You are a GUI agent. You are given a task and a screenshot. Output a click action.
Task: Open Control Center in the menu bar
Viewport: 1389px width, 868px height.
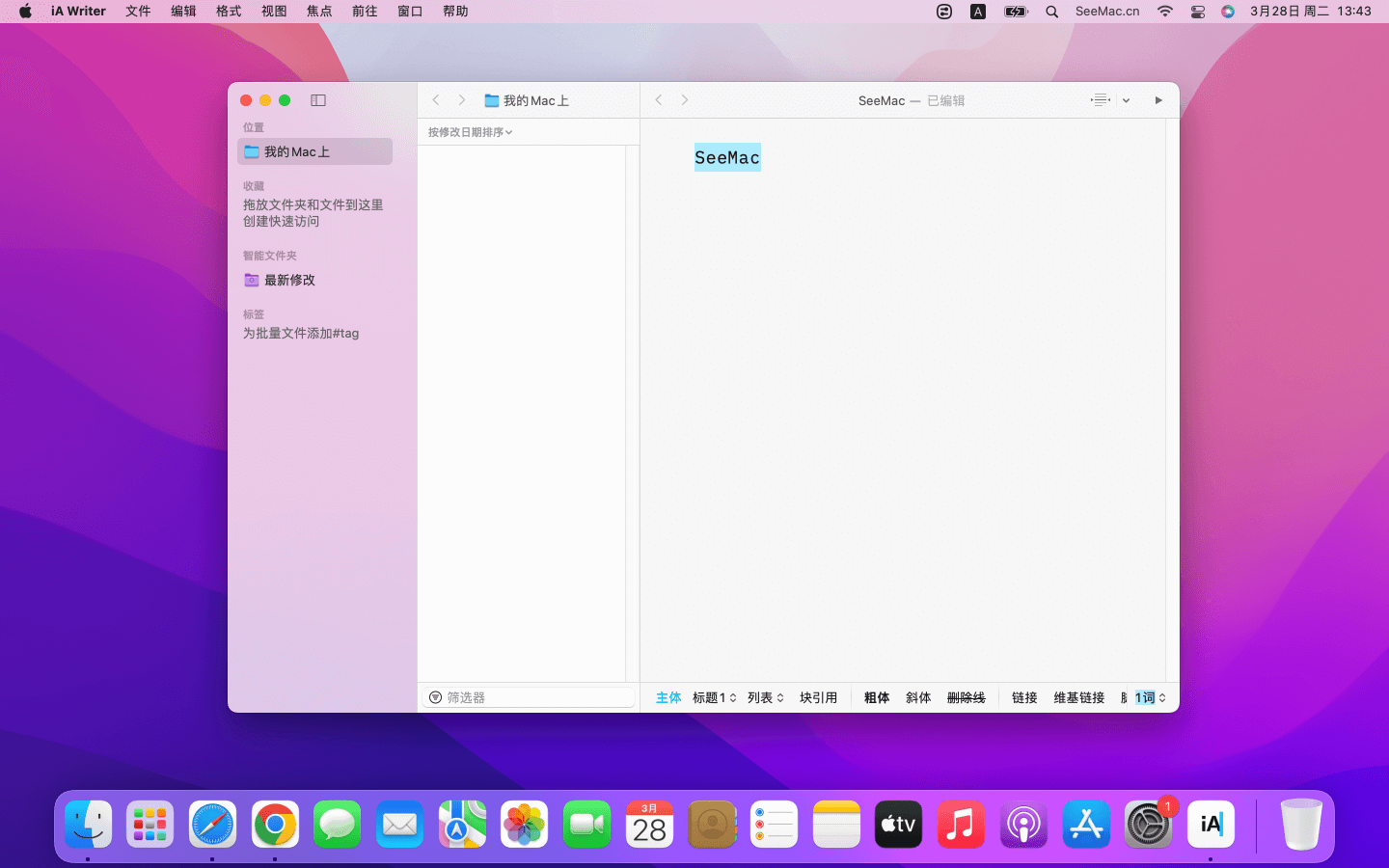tap(1198, 12)
